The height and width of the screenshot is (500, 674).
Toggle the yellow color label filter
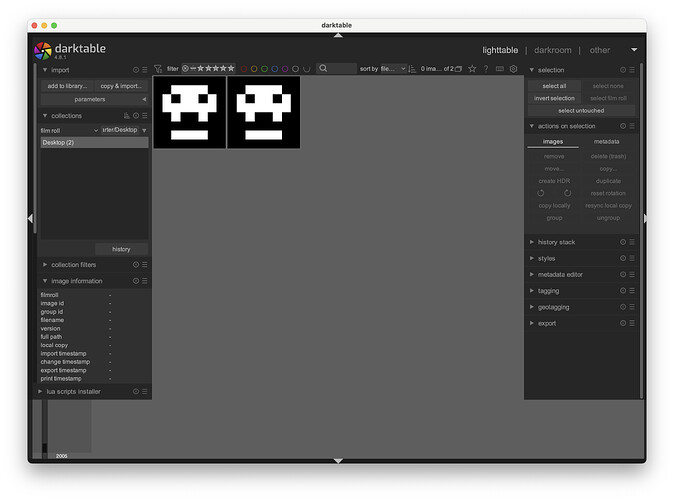coord(254,69)
